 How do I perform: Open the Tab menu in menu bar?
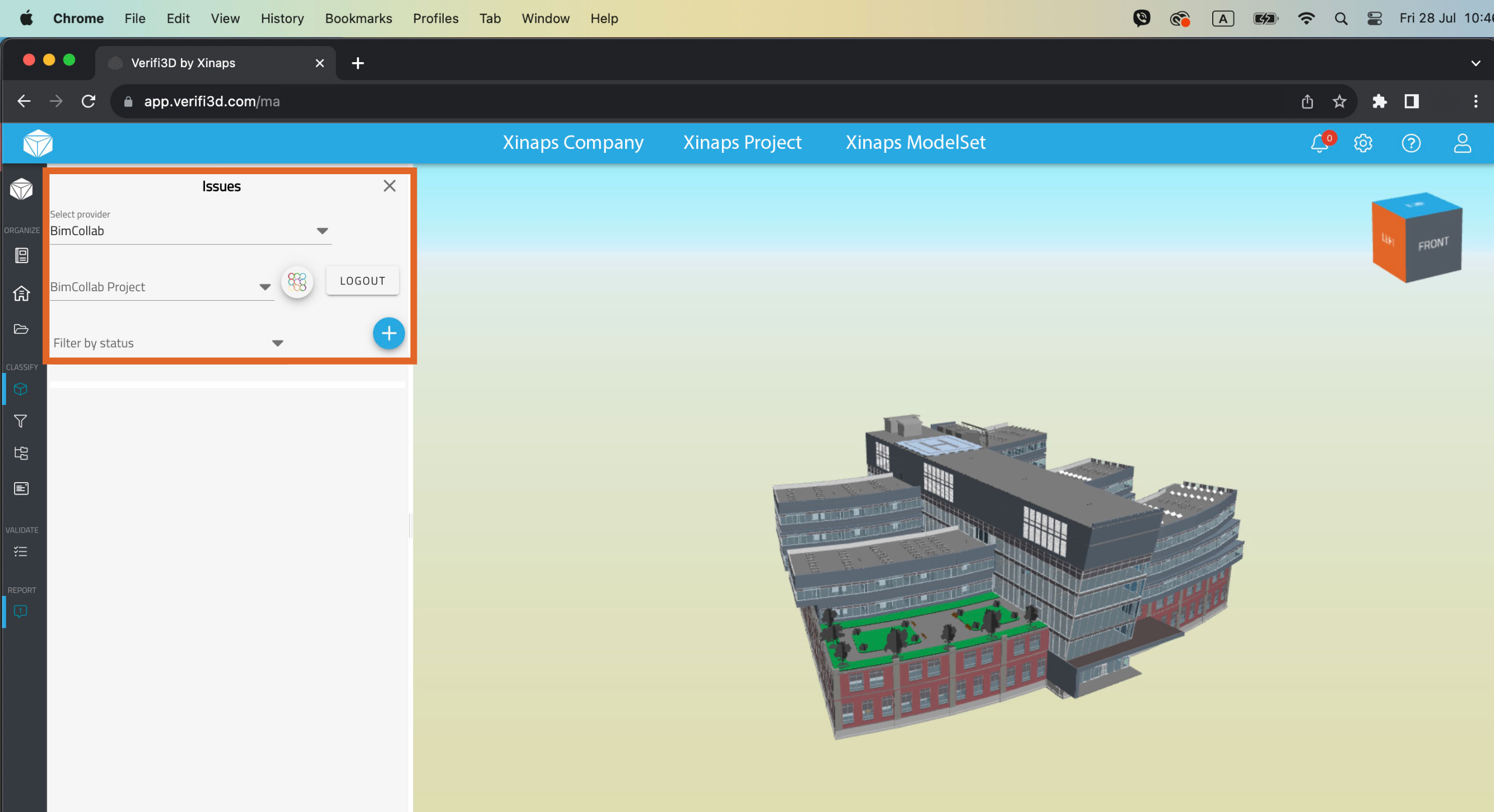click(490, 18)
